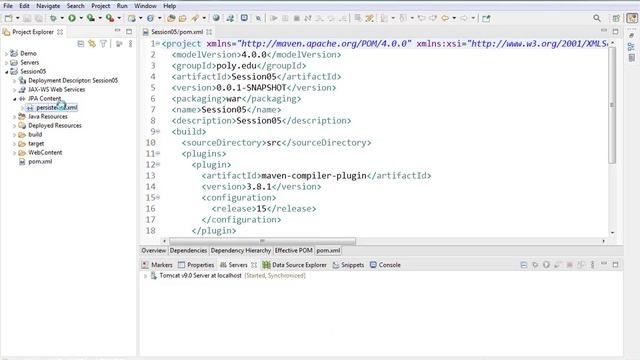The width and height of the screenshot is (640, 360).
Task: Select the WebContent folder
Action: click(45, 152)
